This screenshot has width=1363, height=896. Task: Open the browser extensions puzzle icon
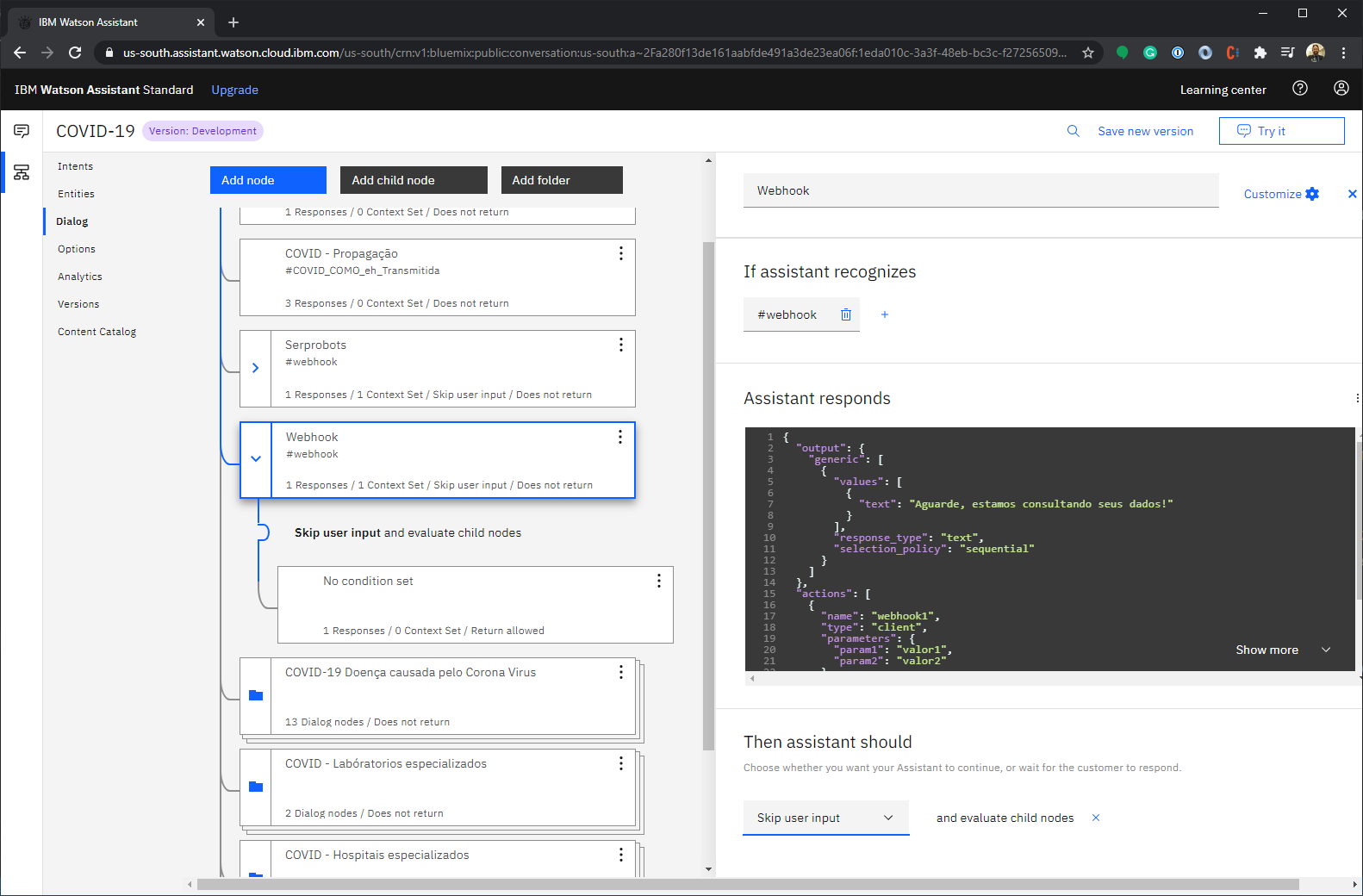(x=1260, y=53)
